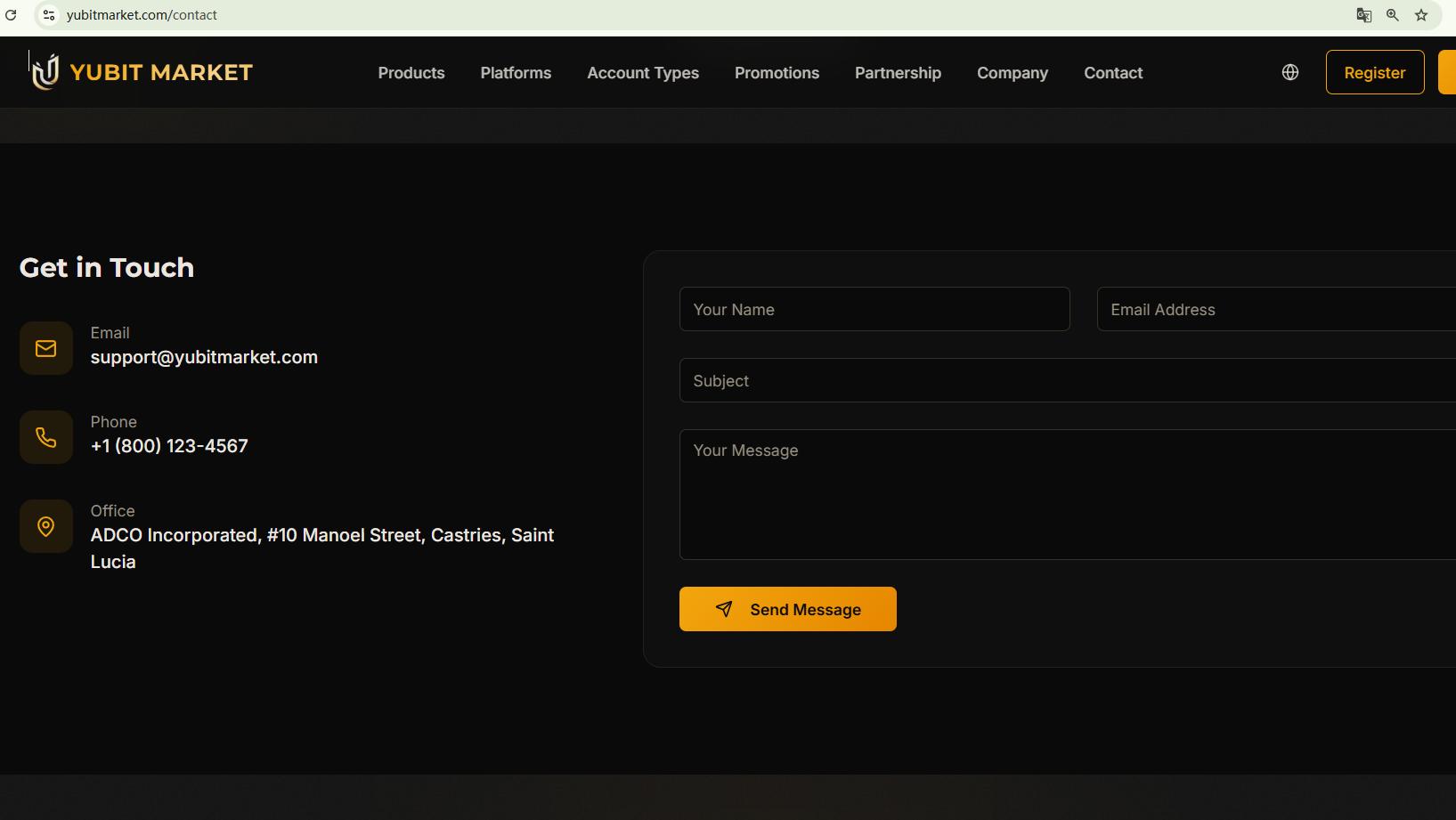1456x820 pixels.
Task: Expand the Platforms menu
Action: click(x=516, y=73)
